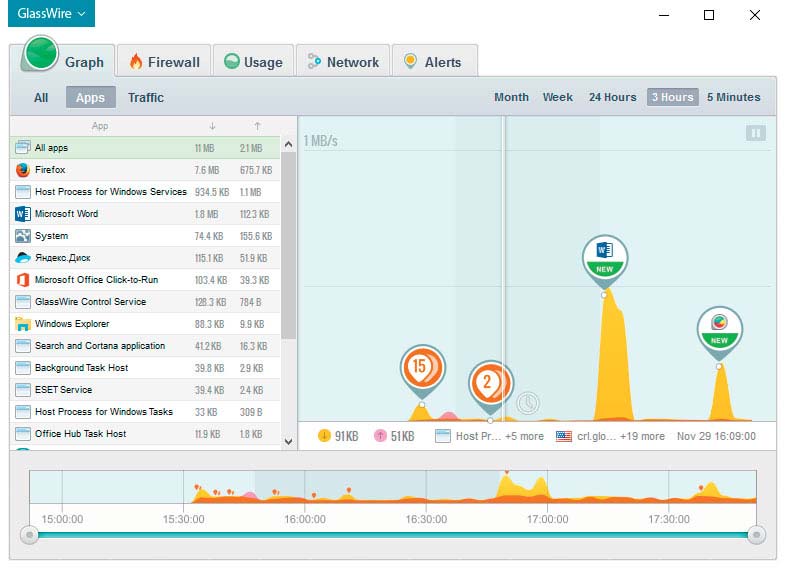Set time range to Month
The width and height of the screenshot is (785, 569).
(511, 97)
